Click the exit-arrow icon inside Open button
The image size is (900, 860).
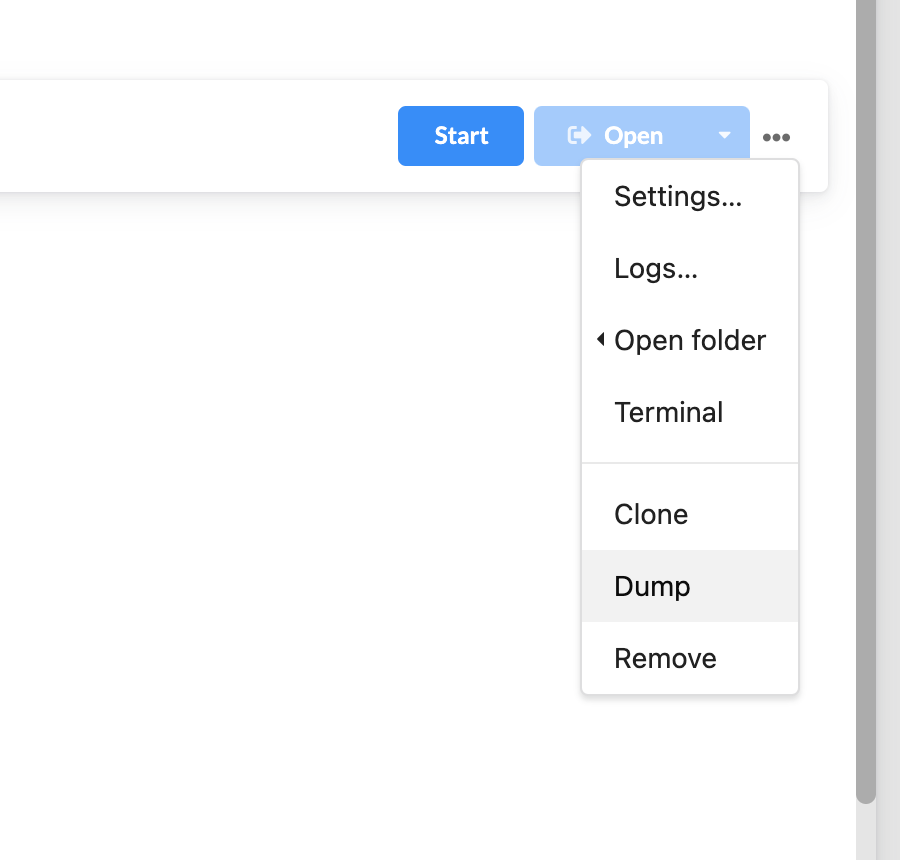pos(579,135)
